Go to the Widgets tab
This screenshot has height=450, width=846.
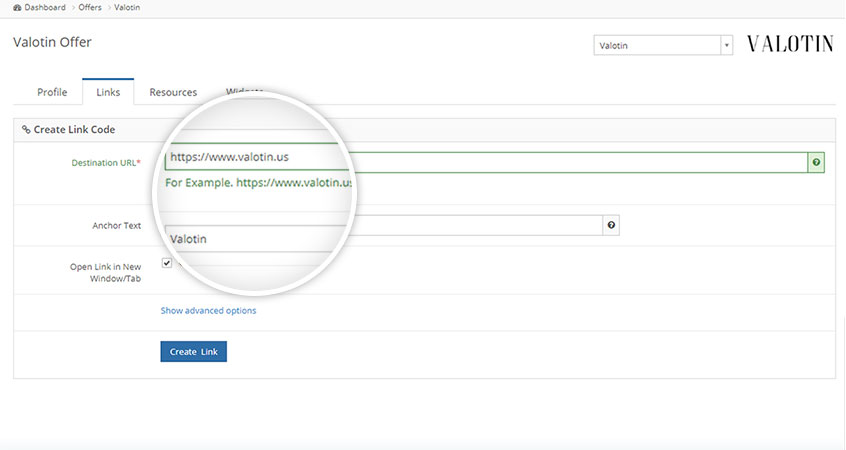click(243, 92)
